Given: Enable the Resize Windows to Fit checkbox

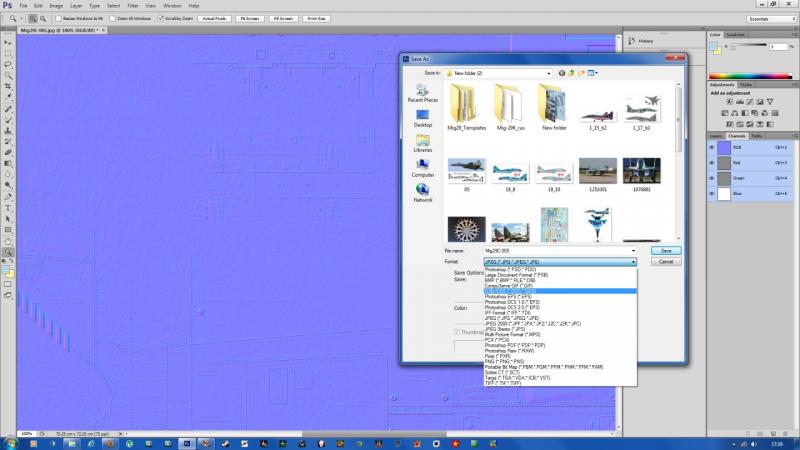Looking at the screenshot, I should click(58, 18).
